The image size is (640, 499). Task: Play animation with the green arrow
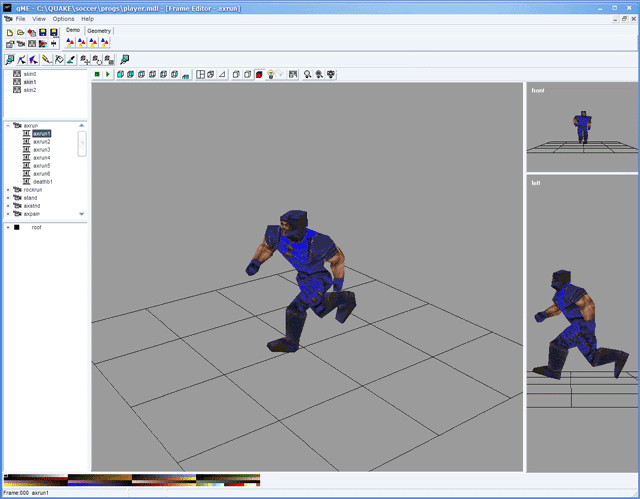click(108, 74)
